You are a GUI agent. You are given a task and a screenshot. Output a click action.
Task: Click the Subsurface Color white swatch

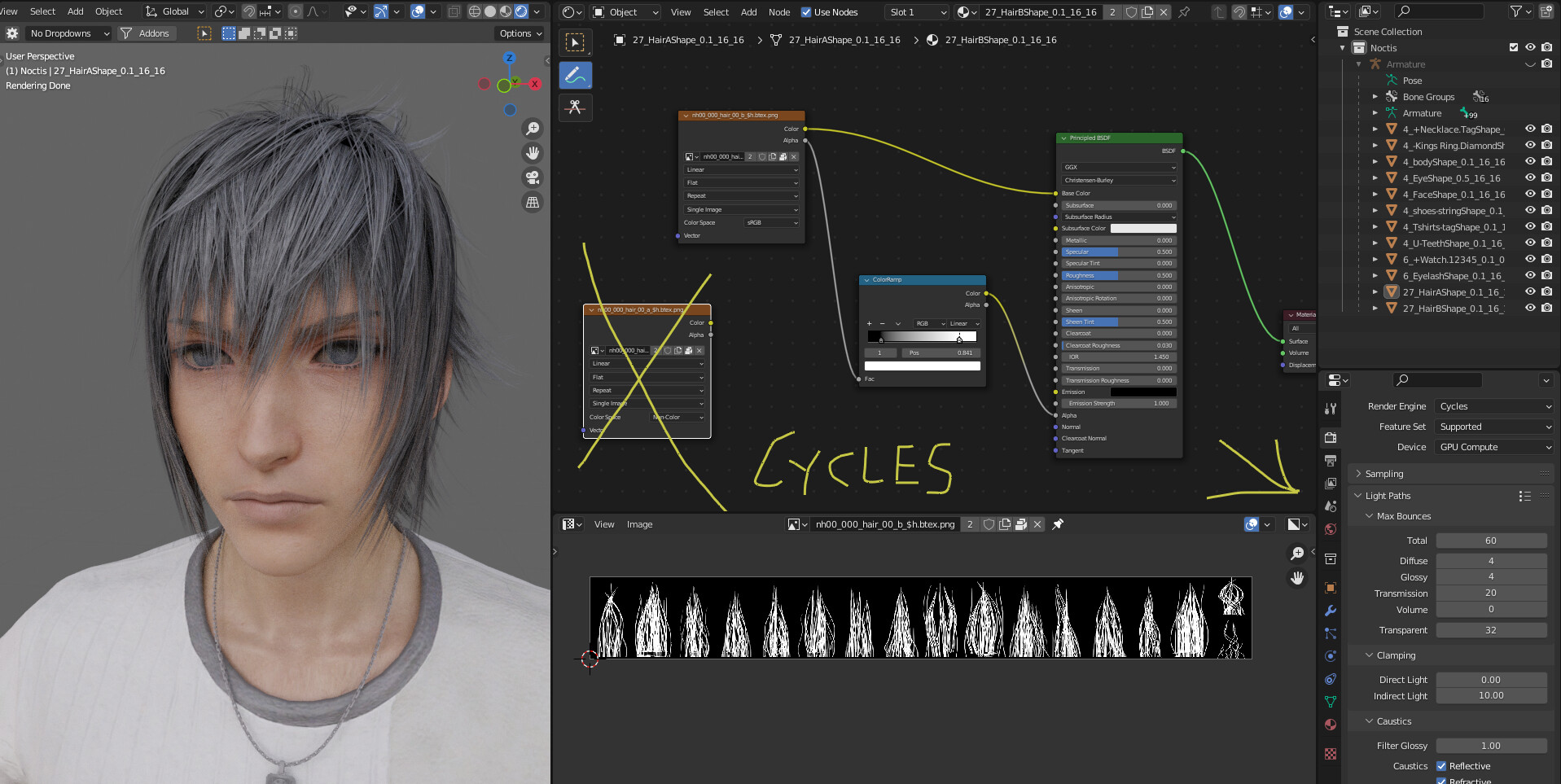coord(1143,229)
